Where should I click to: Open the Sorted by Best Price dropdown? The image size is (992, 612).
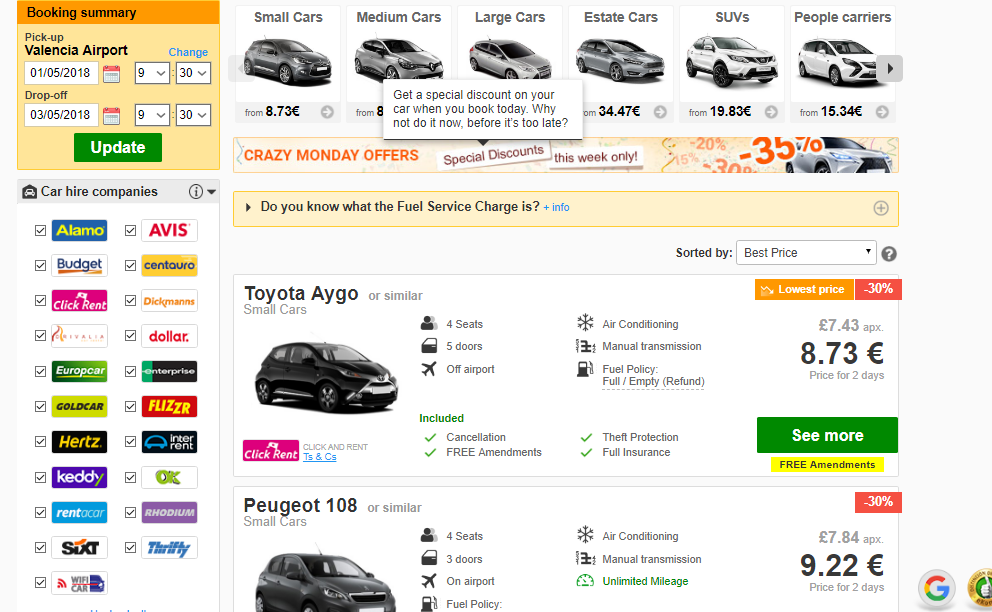pyautogui.click(x=806, y=253)
